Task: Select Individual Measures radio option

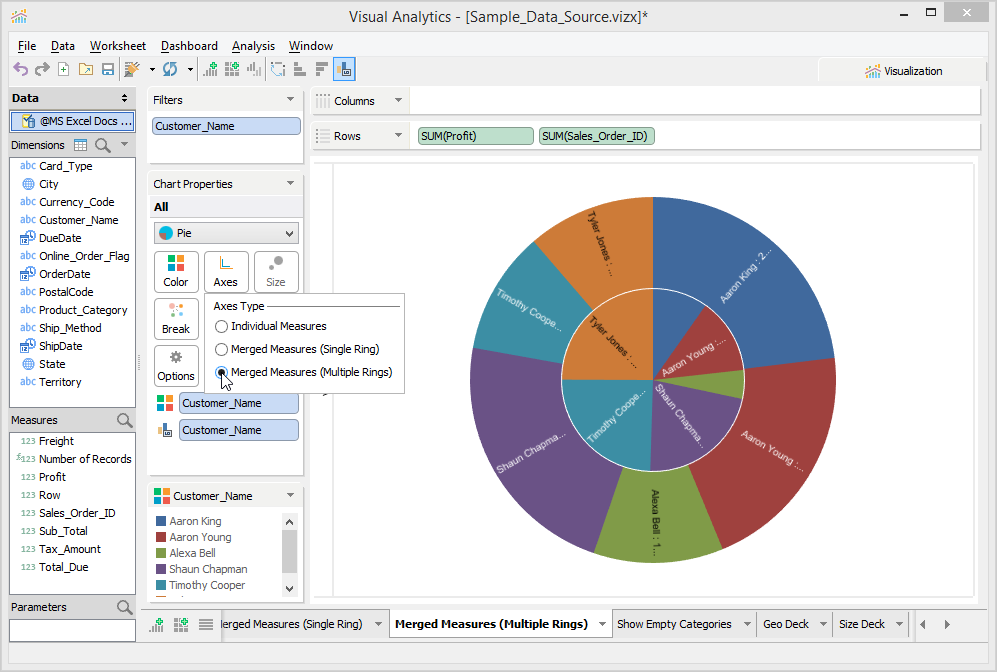Action: [222, 326]
